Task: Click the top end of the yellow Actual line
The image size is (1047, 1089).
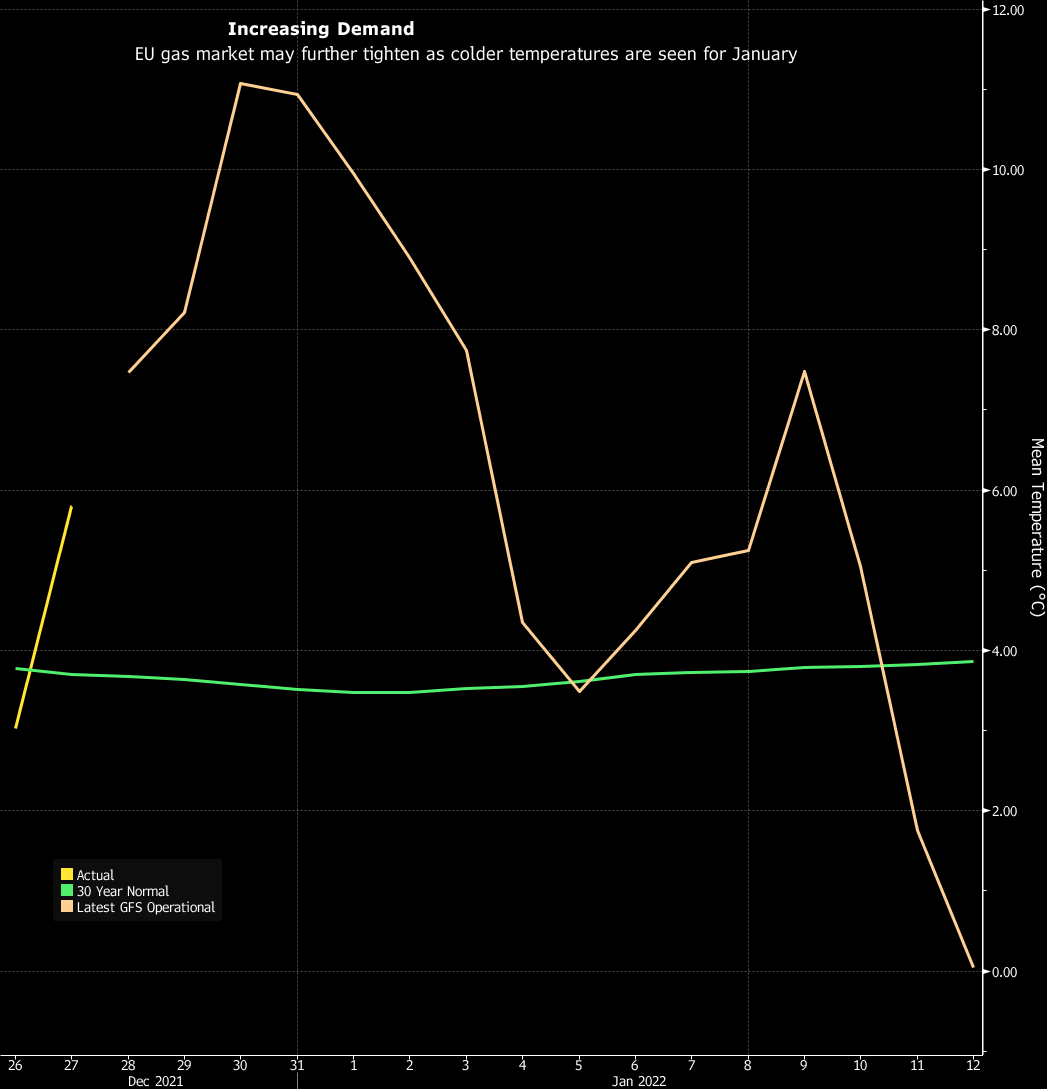Action: tap(71, 507)
